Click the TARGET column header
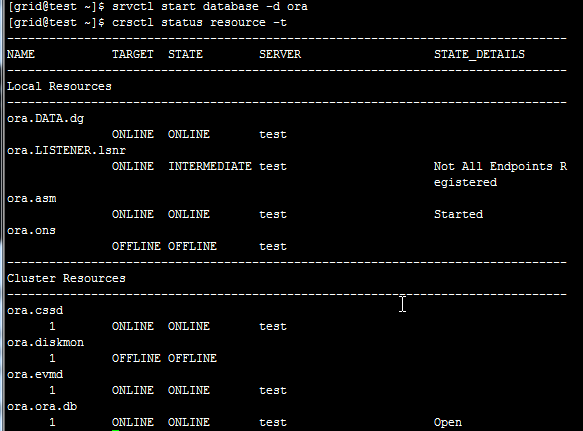The height and width of the screenshot is (431, 583). pos(133,54)
